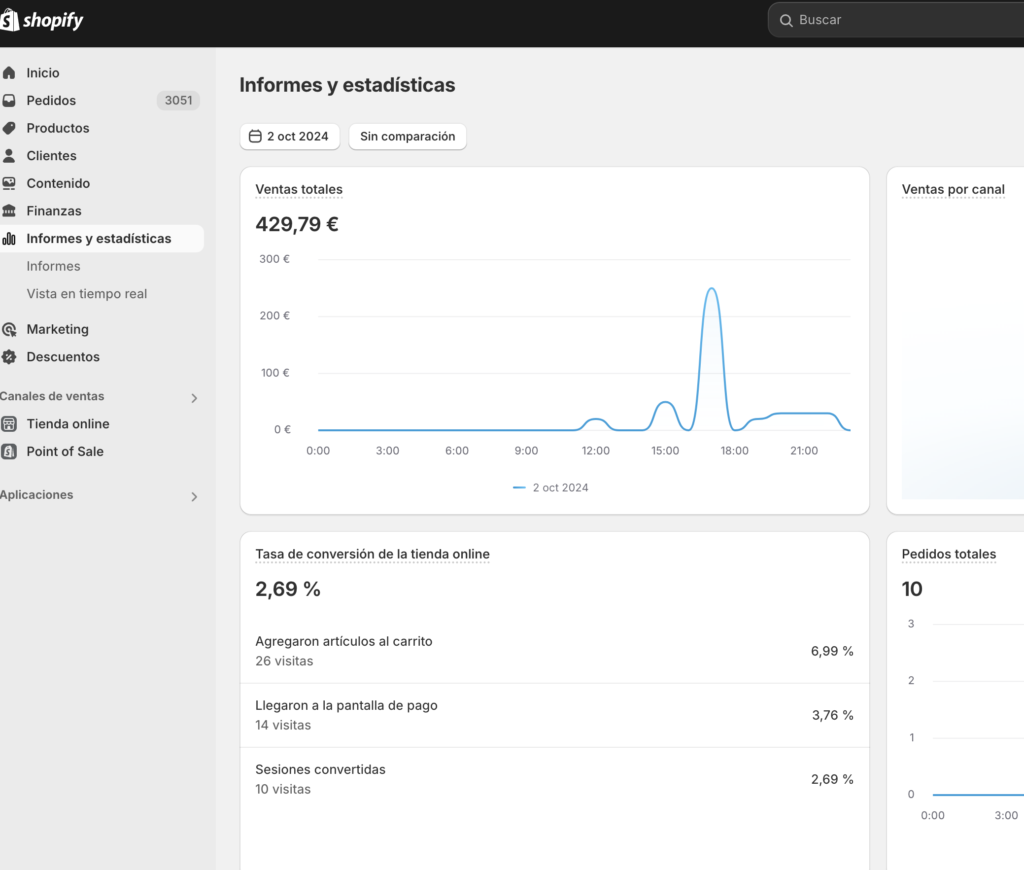Open the Informes submenu item
Image resolution: width=1024 pixels, height=870 pixels.
[54, 266]
